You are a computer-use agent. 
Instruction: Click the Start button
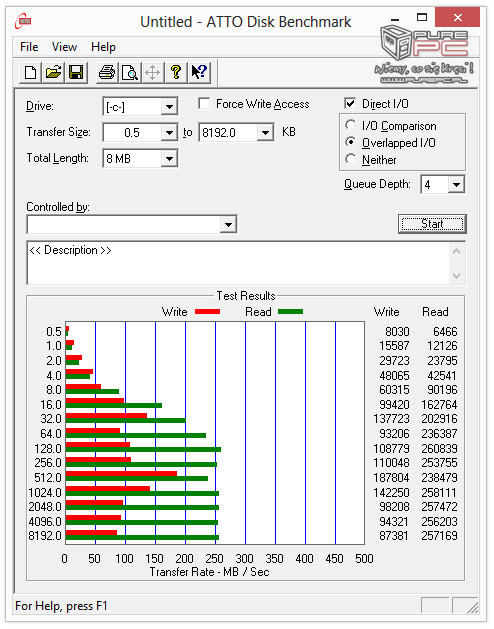coord(432,224)
